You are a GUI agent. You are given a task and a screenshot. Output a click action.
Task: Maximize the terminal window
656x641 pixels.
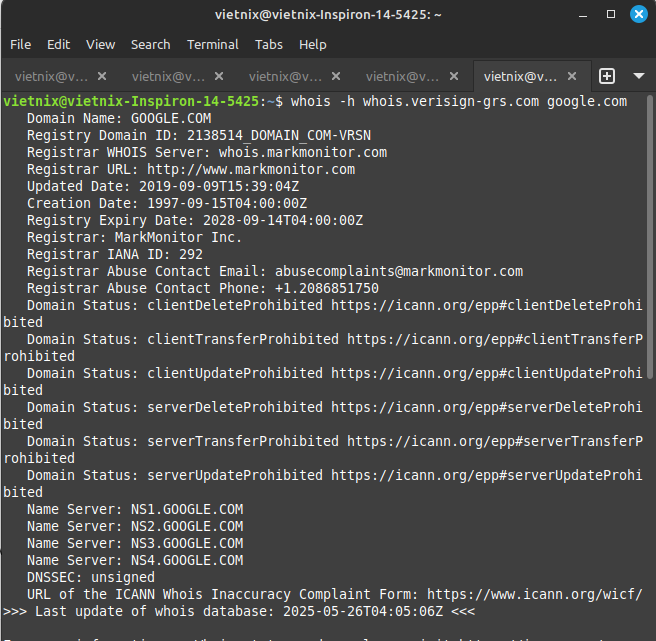[x=611, y=15]
